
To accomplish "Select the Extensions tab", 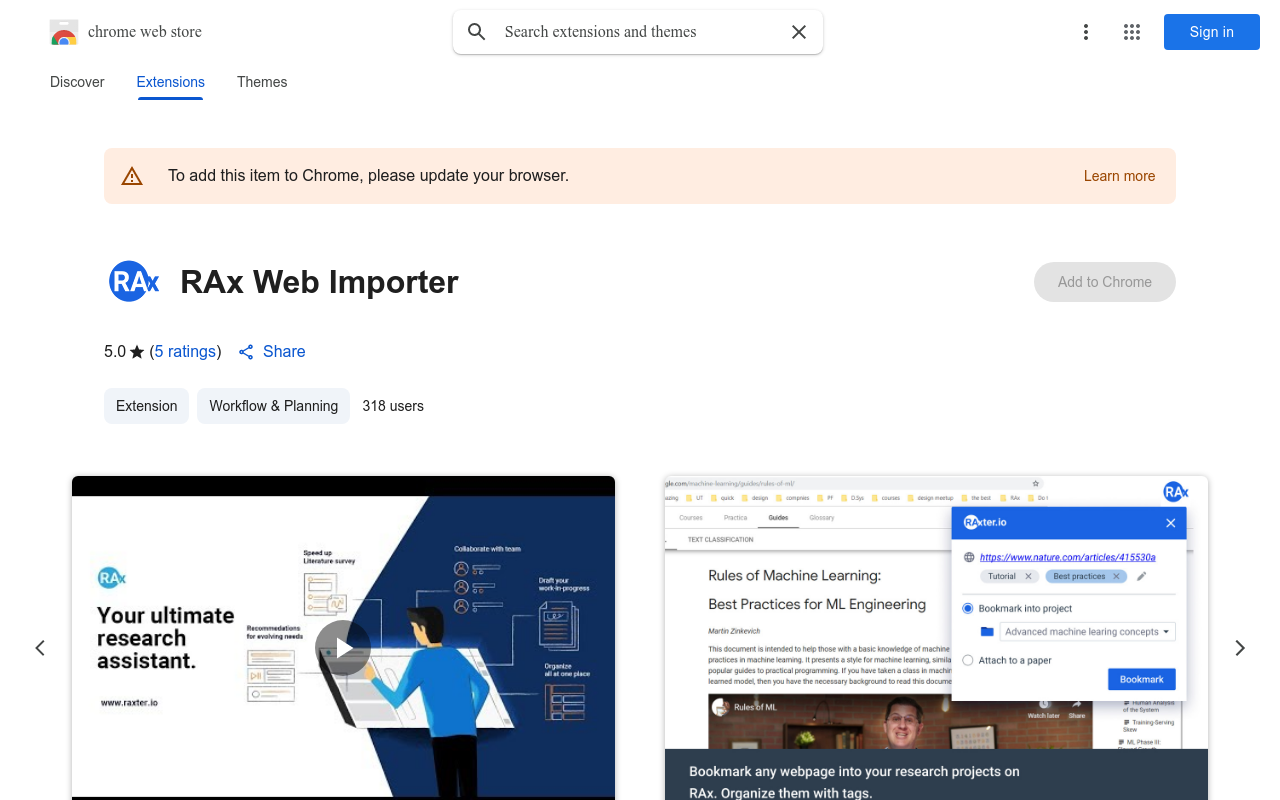I will click(x=171, y=82).
